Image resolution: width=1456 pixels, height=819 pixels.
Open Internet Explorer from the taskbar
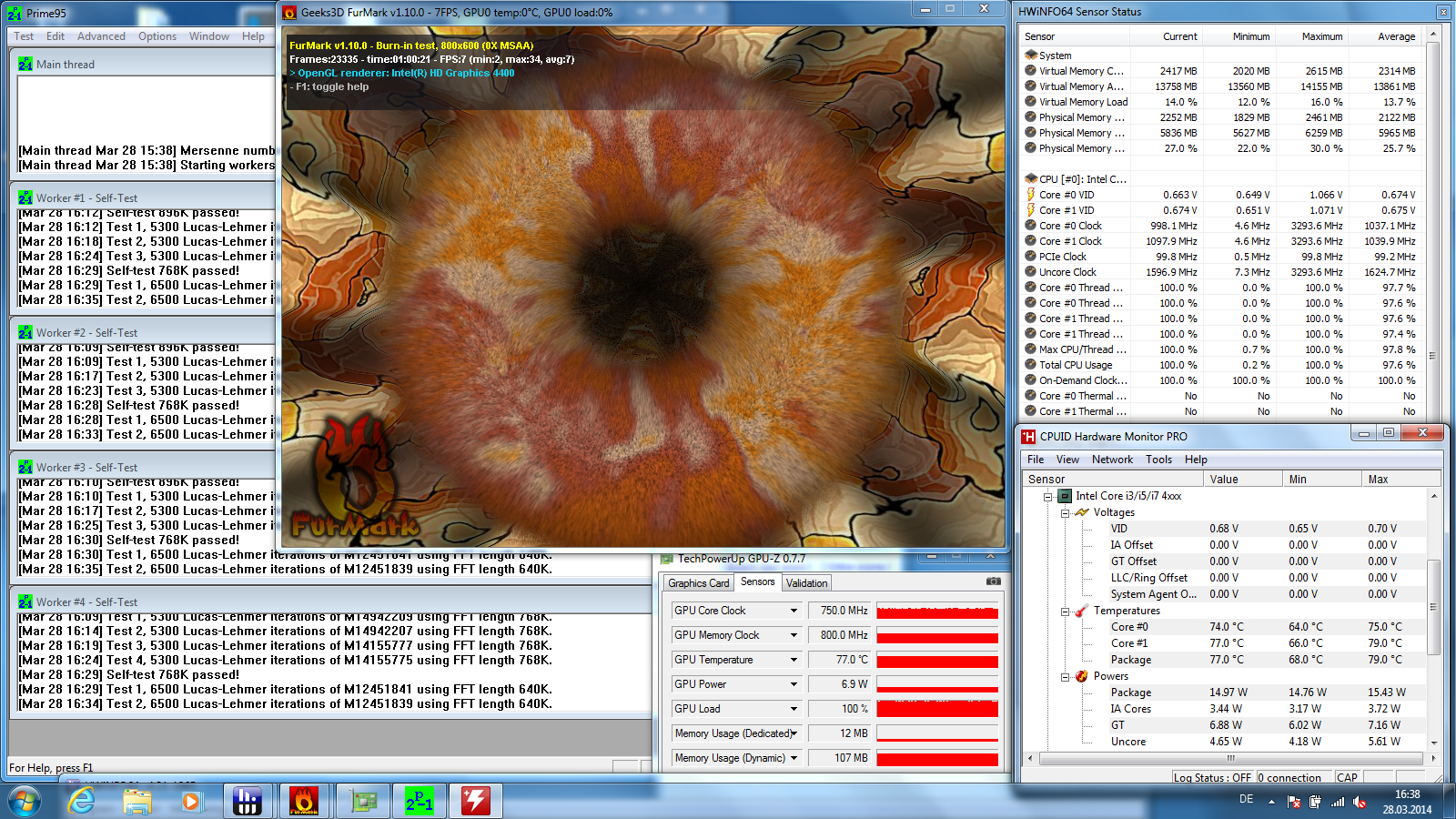82,801
